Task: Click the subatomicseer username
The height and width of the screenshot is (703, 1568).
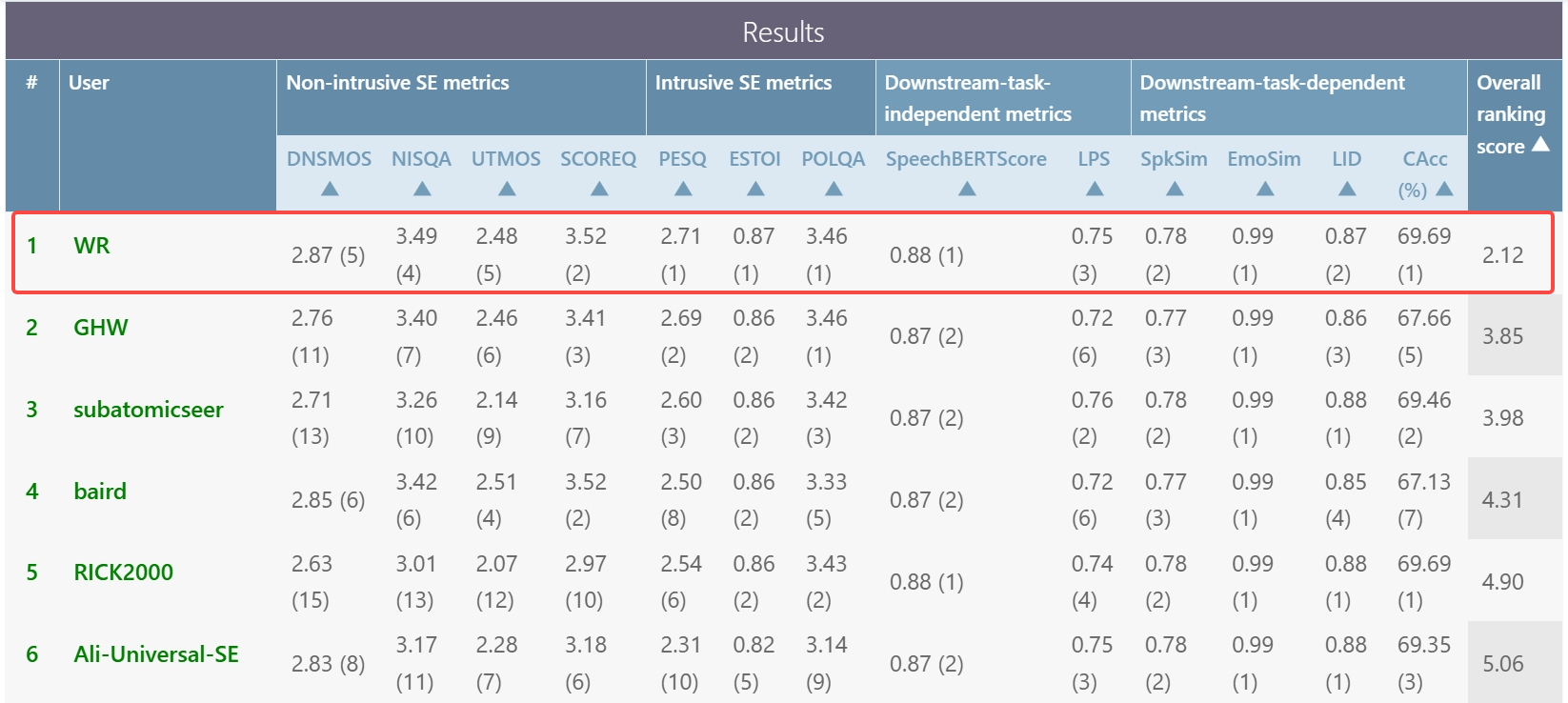Action: pos(149,410)
